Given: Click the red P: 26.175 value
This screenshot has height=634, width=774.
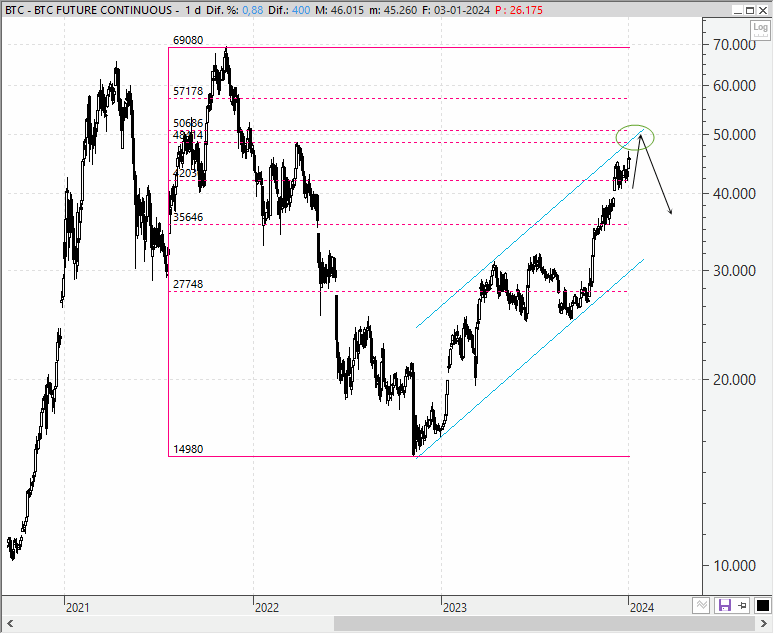Looking at the screenshot, I should 519,10.
